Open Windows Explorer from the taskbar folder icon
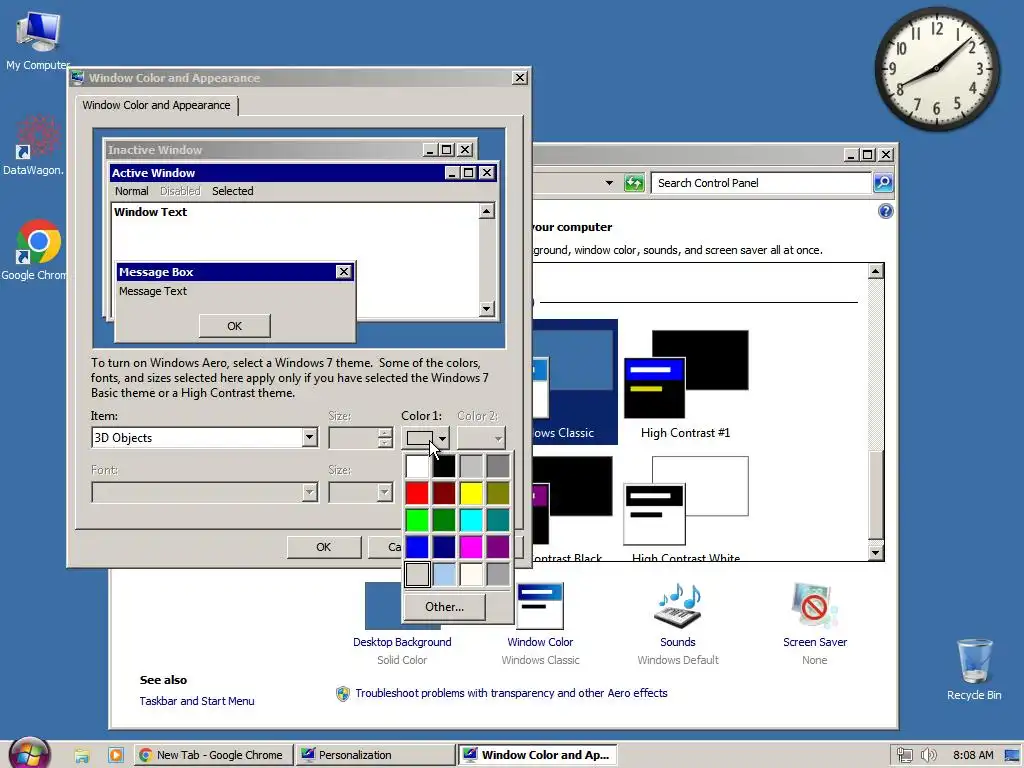This screenshot has width=1024, height=768. pyautogui.click(x=82, y=756)
